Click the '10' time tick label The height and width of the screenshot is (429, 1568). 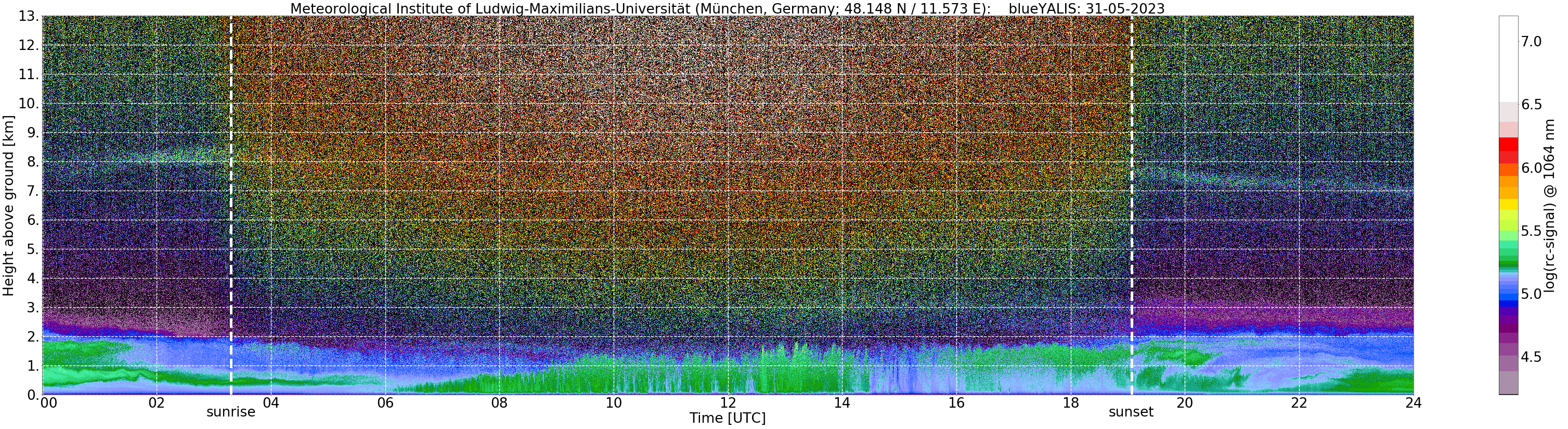[614, 403]
